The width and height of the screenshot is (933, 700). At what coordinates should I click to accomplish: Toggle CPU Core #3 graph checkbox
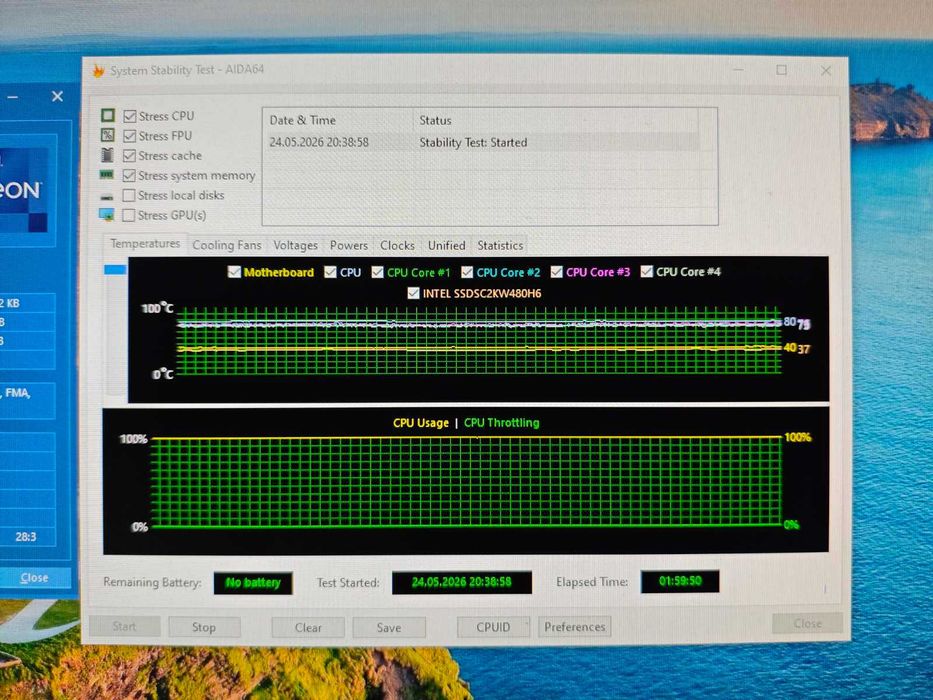(x=556, y=271)
